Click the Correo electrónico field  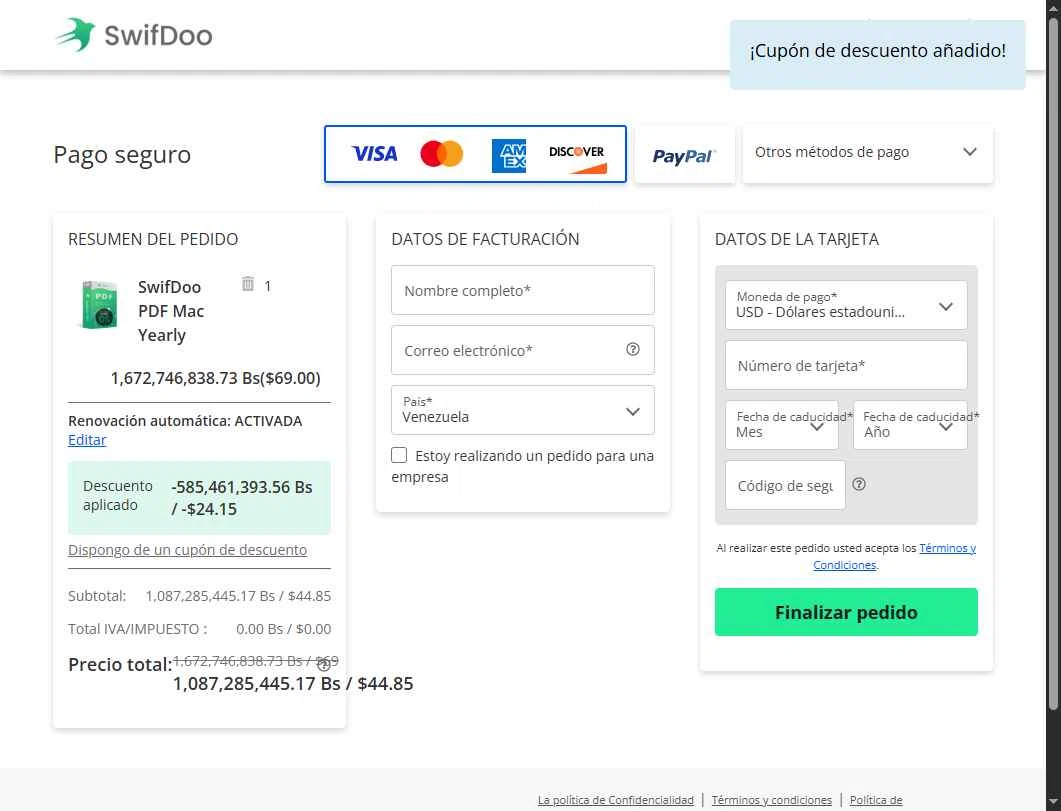pos(522,350)
